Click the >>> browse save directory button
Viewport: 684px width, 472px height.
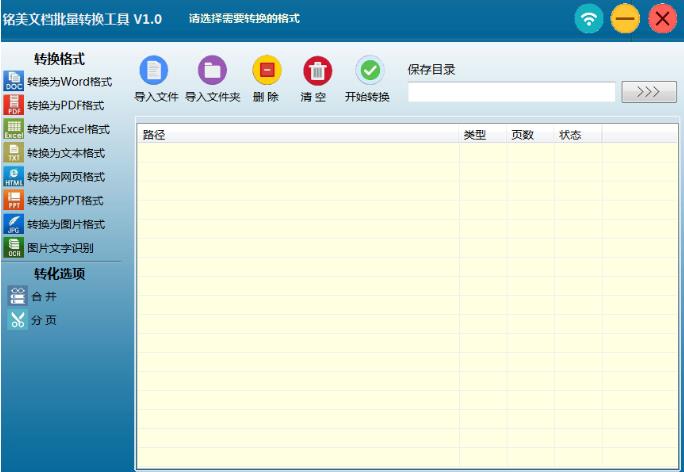(648, 92)
